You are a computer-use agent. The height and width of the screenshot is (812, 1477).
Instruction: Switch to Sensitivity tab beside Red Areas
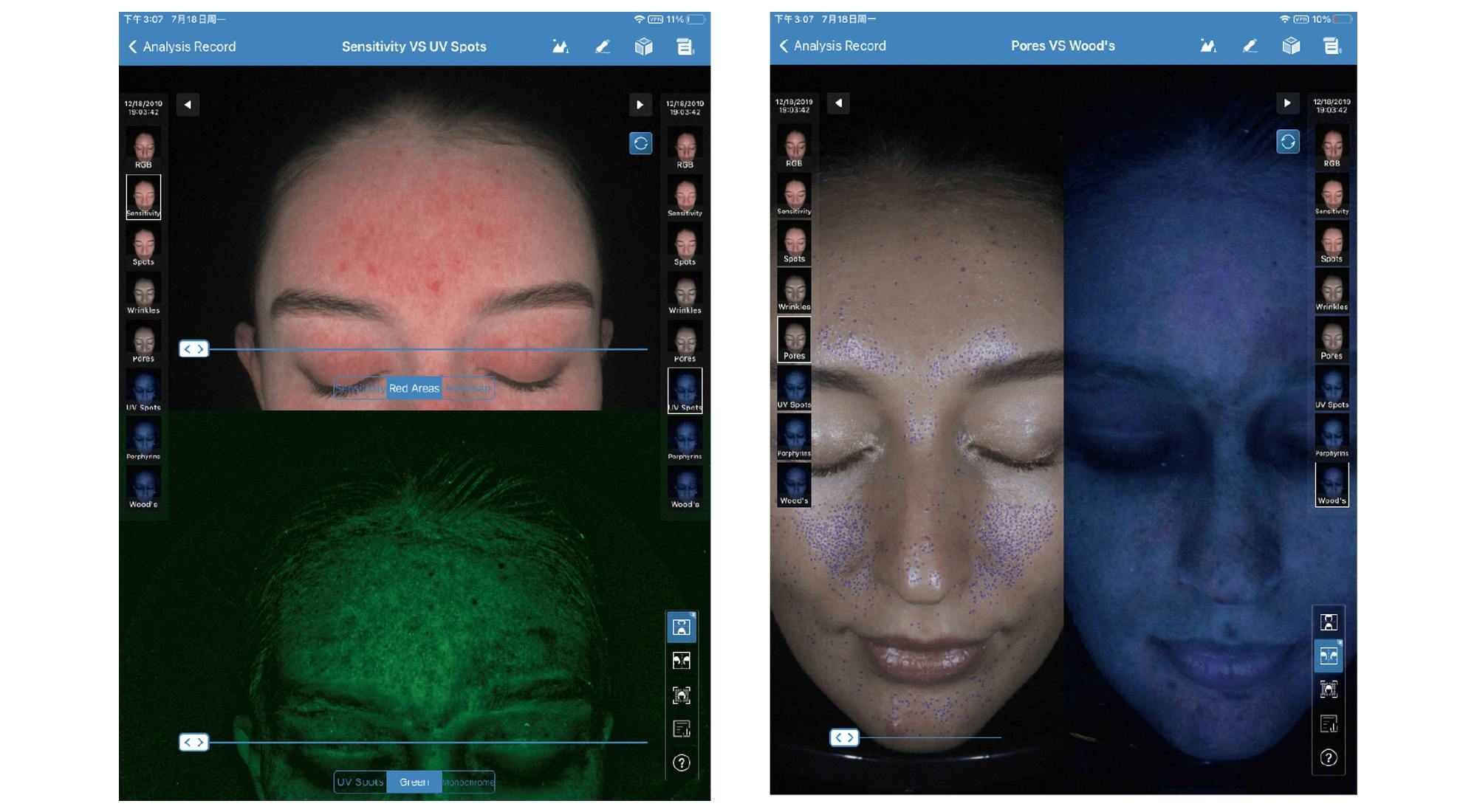point(360,388)
